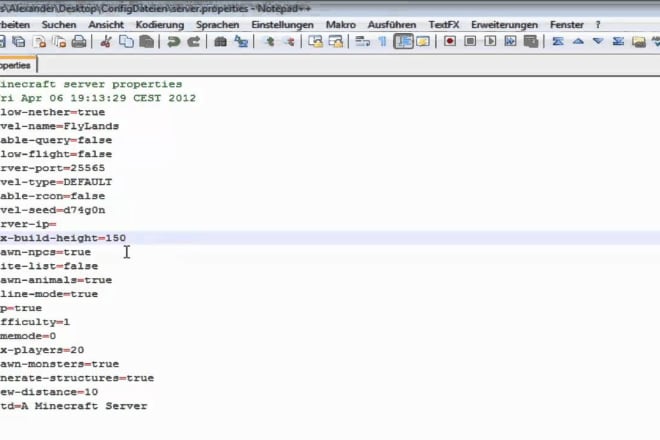This screenshot has height=440, width=660.
Task: Click the flight=false line
Action: (56, 154)
